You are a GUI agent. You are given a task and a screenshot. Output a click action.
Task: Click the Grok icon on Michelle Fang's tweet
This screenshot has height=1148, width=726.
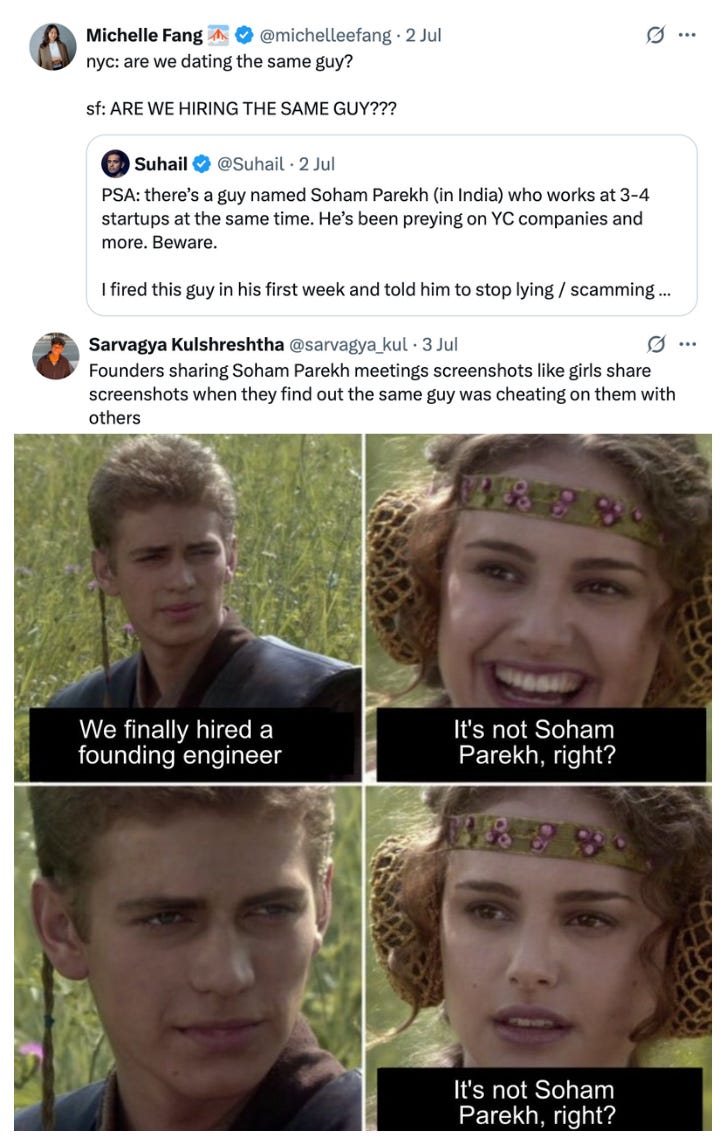(656, 34)
